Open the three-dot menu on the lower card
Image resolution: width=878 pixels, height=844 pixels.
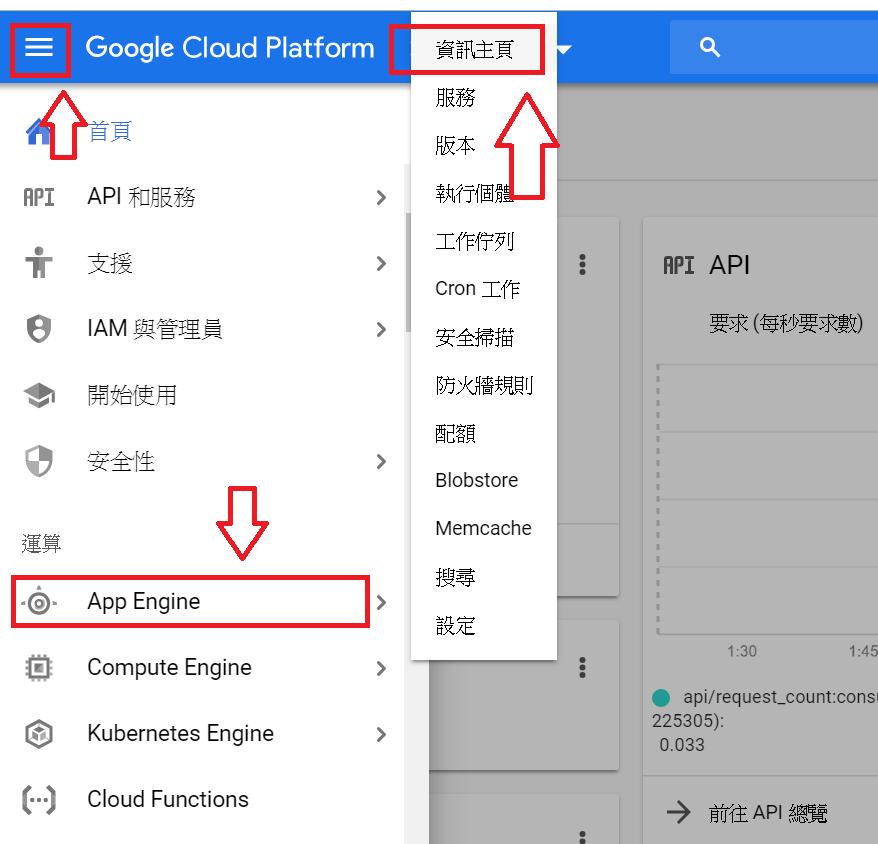(x=582, y=667)
